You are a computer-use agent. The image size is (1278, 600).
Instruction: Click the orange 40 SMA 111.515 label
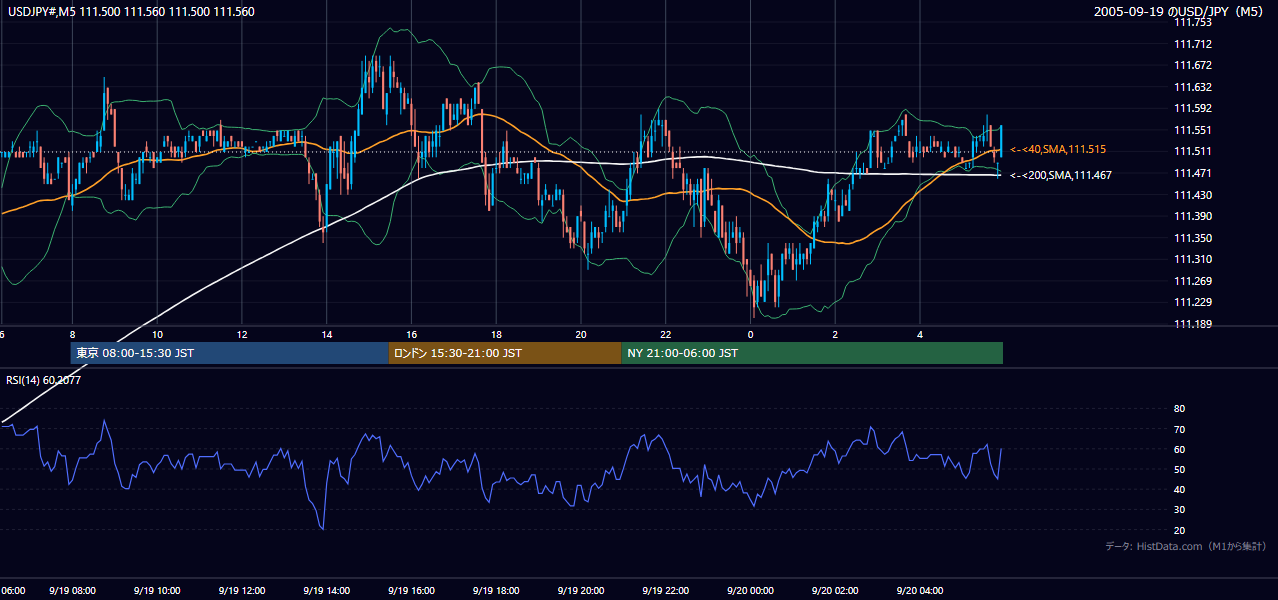[1058, 149]
